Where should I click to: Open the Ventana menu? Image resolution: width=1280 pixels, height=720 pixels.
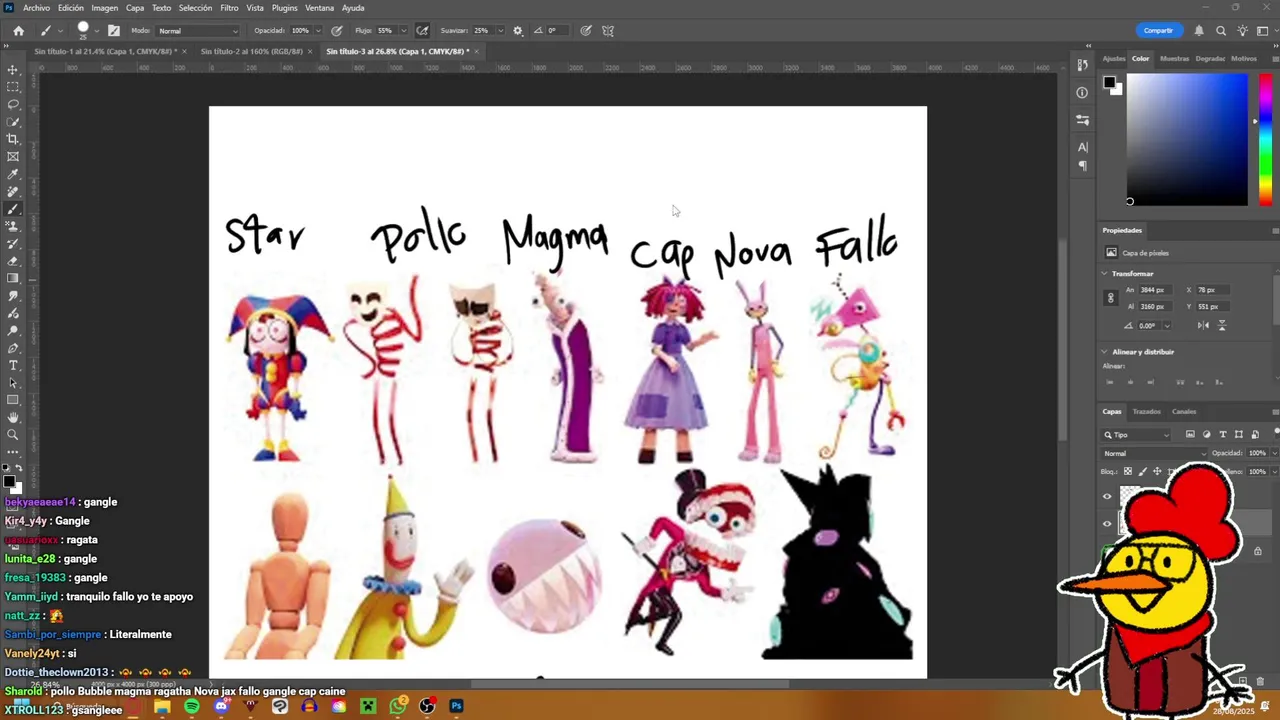coord(319,7)
